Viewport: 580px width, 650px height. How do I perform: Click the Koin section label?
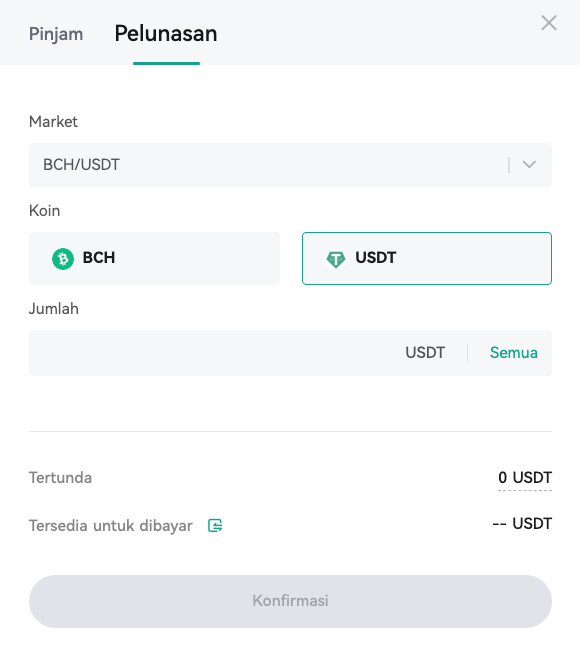(44, 211)
